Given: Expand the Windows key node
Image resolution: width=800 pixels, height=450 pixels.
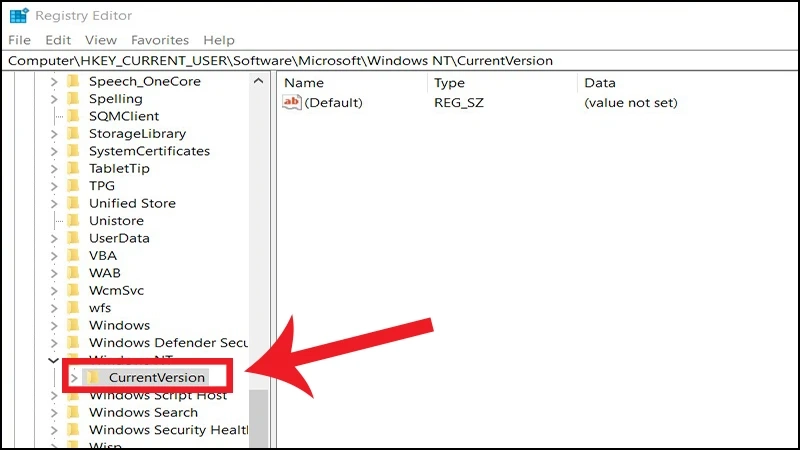Looking at the screenshot, I should pyautogui.click(x=54, y=326).
